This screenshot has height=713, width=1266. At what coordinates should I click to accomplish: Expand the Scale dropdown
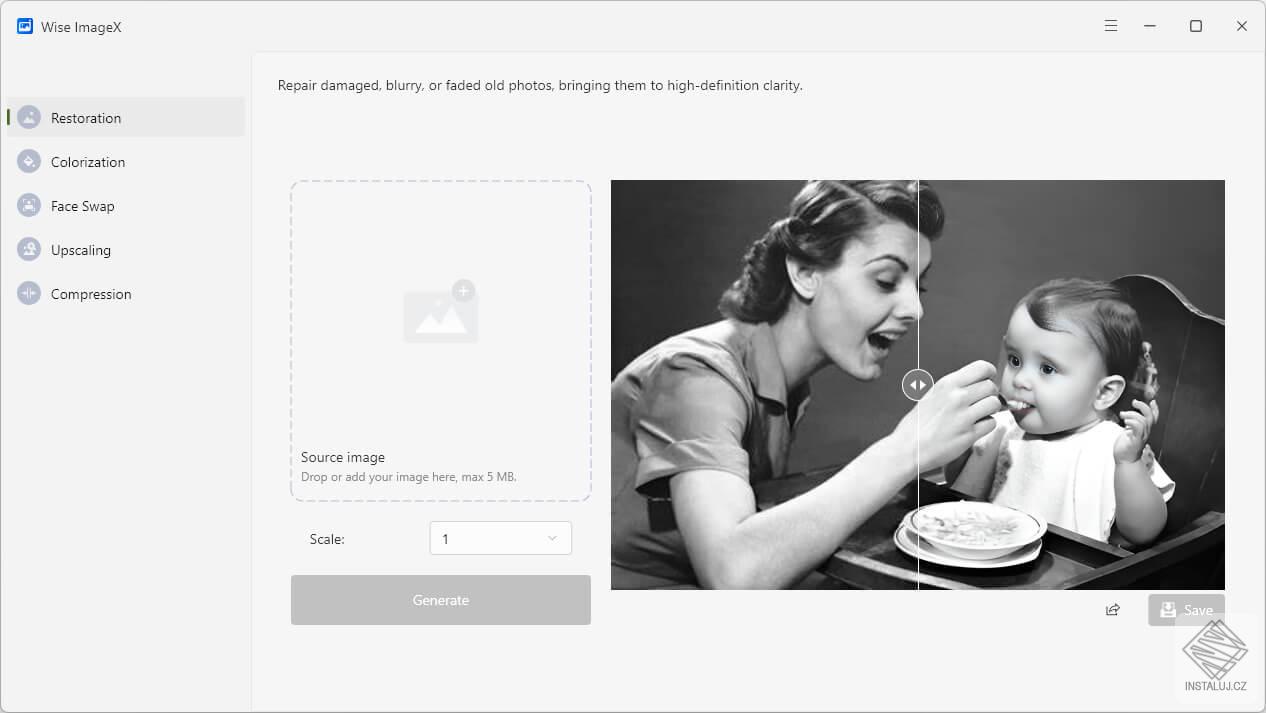click(x=501, y=538)
